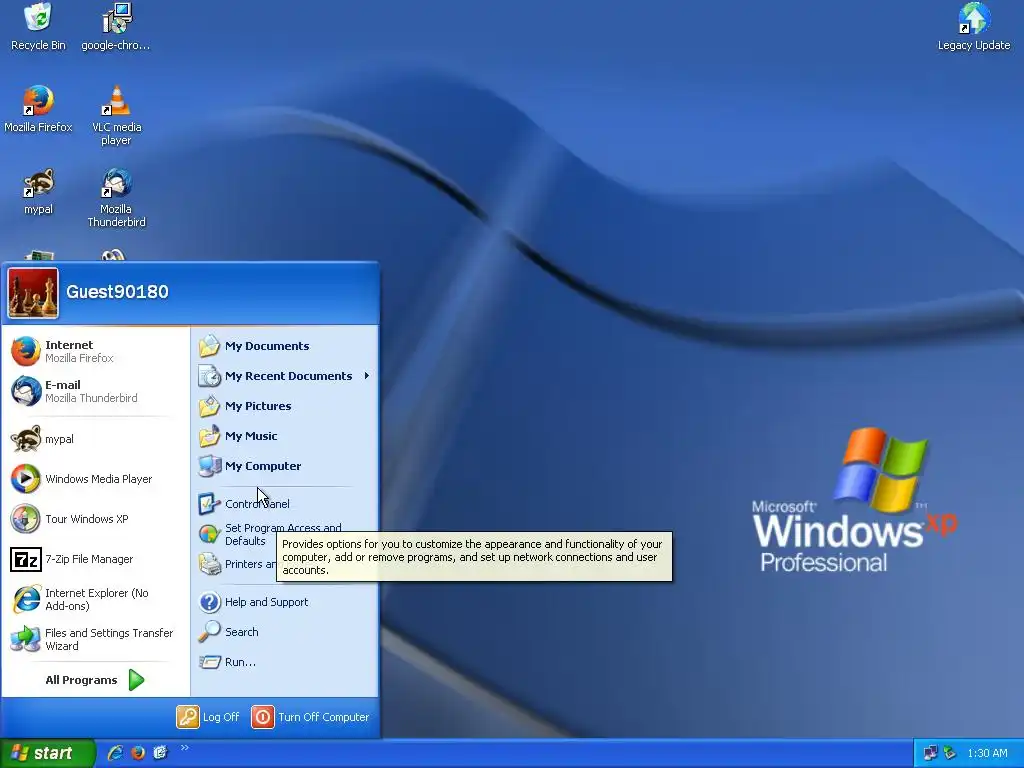Click the My Recent Documents icon

[210, 376]
